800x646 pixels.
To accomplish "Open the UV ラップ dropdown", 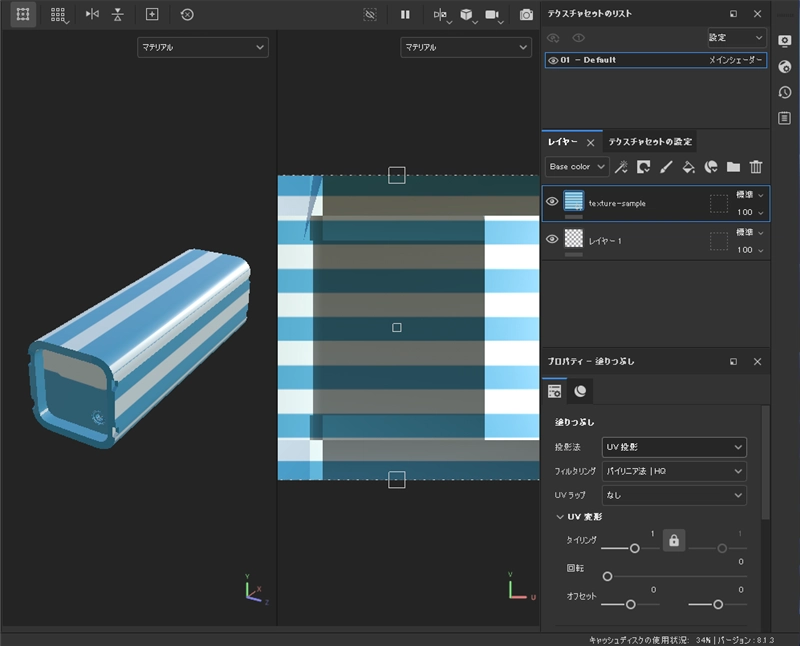I will pos(674,495).
